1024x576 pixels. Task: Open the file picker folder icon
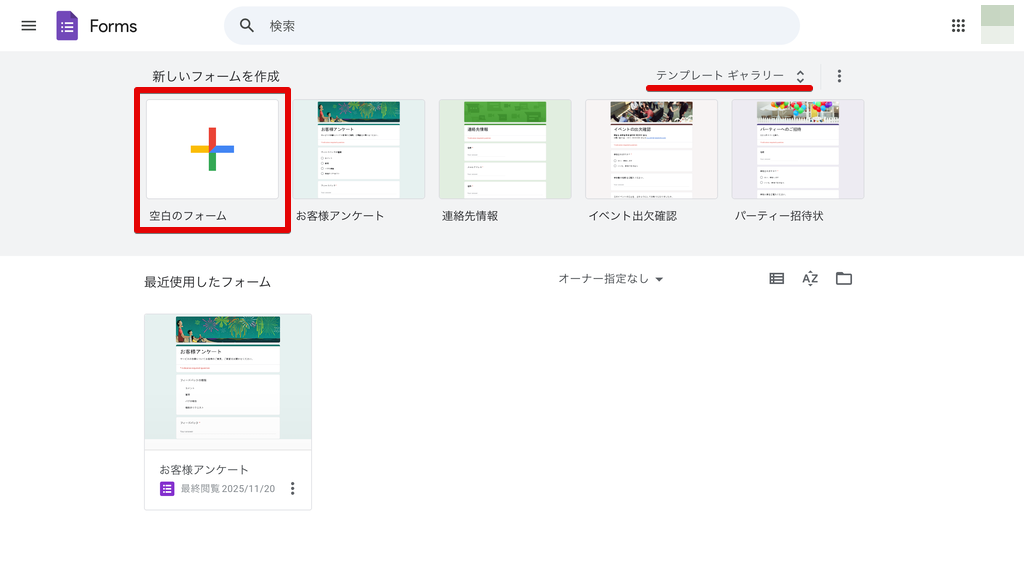pyautogui.click(x=844, y=279)
